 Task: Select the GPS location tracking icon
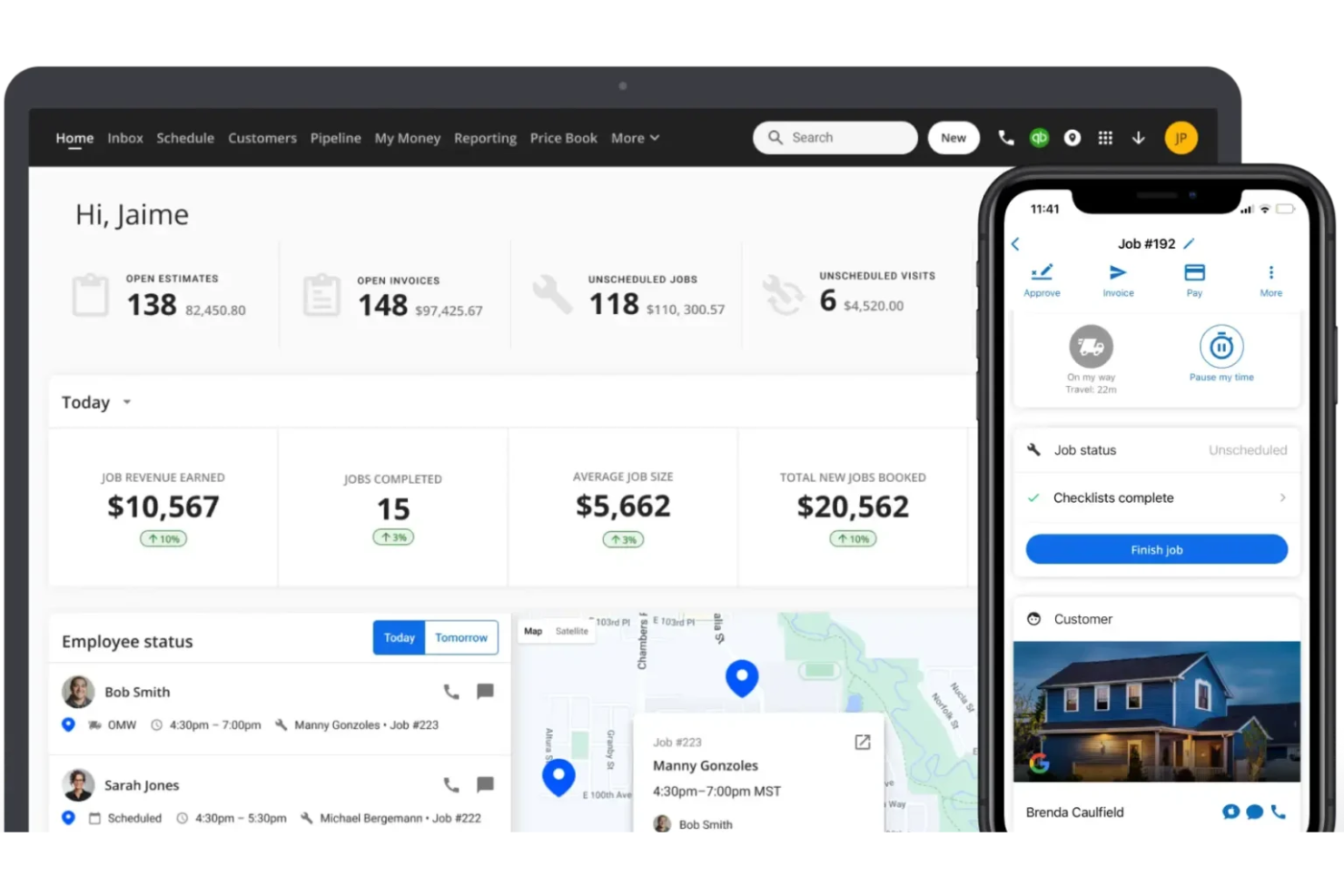click(x=1072, y=137)
